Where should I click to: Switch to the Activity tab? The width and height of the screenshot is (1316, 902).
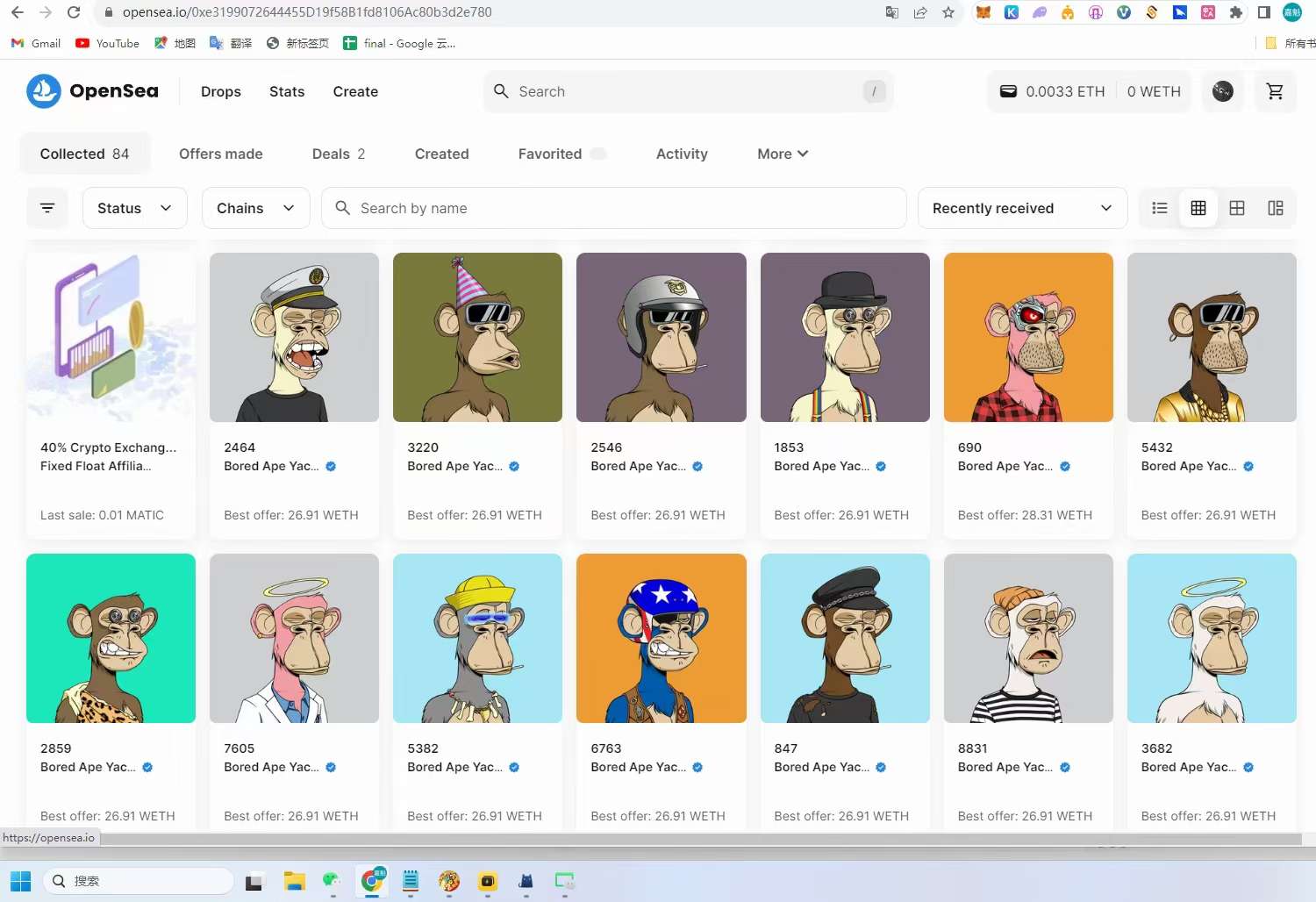click(x=682, y=154)
